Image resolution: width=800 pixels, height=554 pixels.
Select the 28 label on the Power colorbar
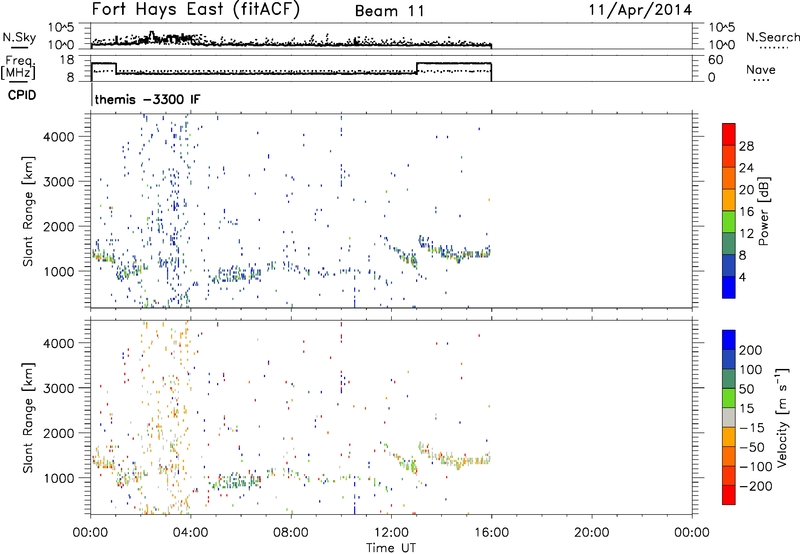pos(746,146)
